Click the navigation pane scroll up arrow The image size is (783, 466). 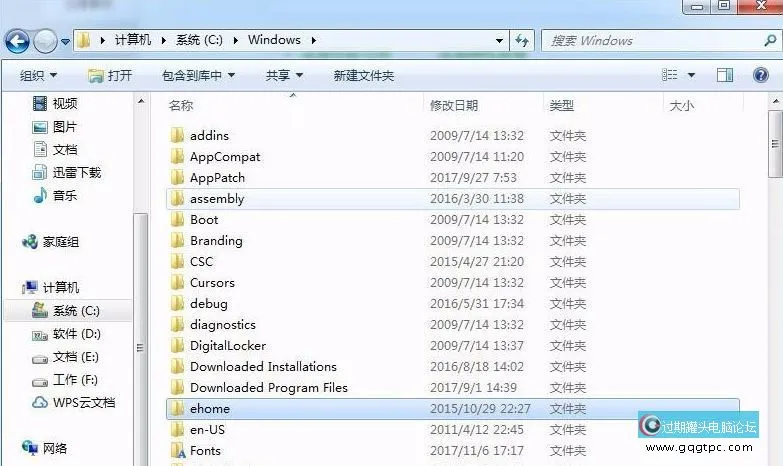pos(141,101)
